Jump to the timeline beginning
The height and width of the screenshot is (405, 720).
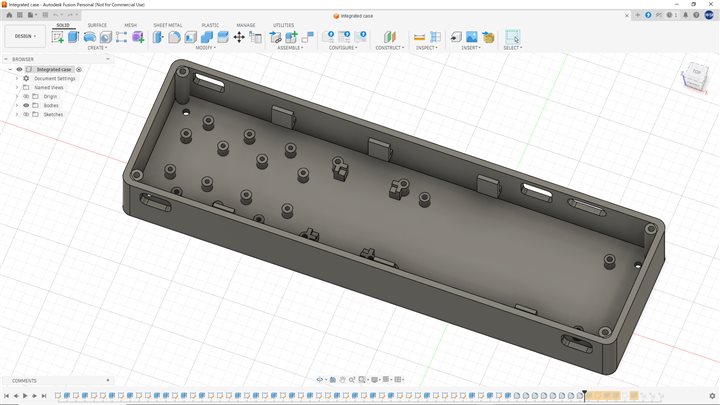pos(6,396)
